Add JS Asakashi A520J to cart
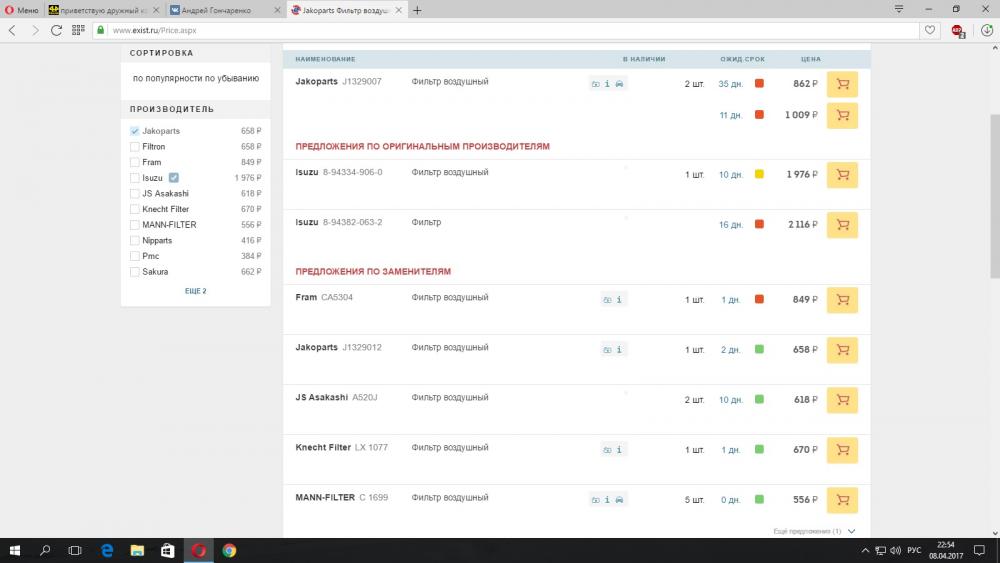The width and height of the screenshot is (1000, 563). 842,400
